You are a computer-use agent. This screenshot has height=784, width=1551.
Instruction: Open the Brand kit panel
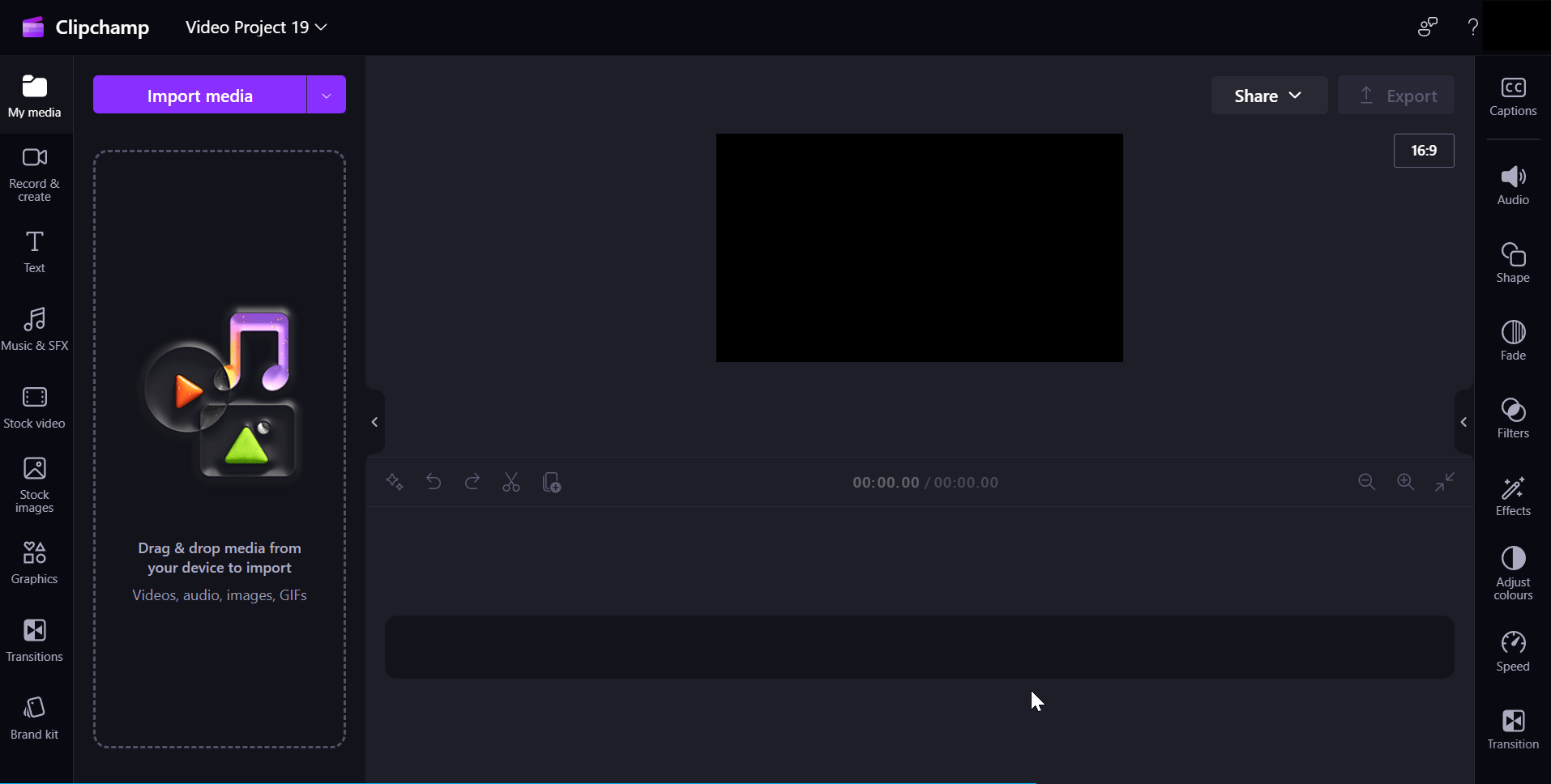tap(35, 718)
